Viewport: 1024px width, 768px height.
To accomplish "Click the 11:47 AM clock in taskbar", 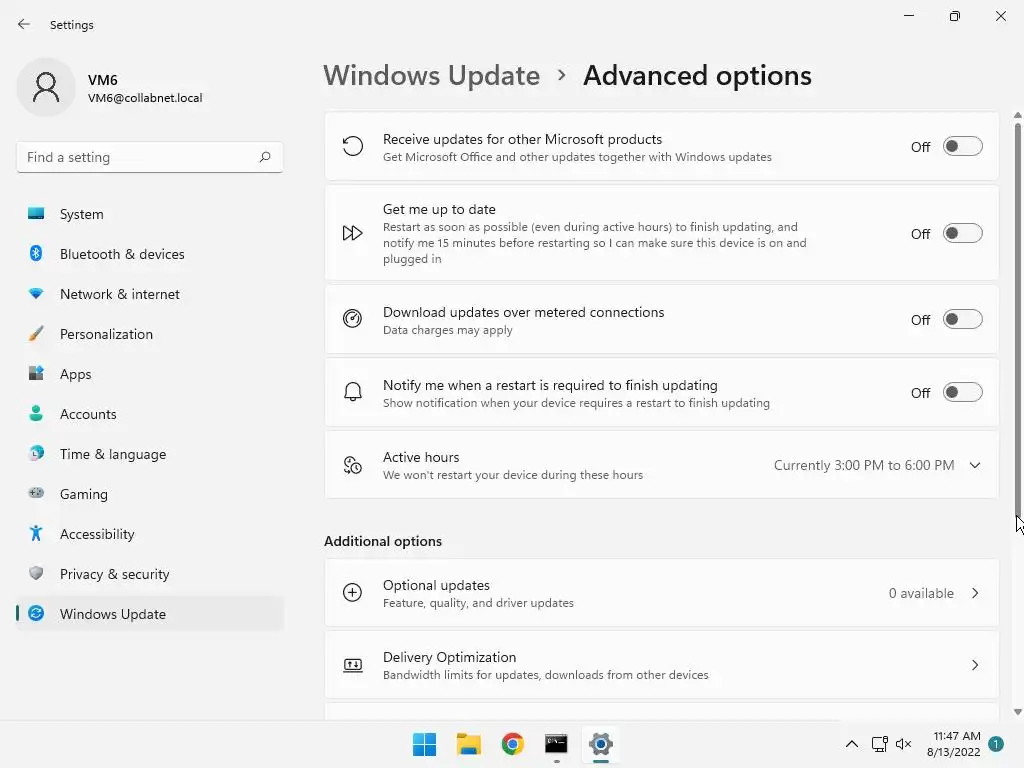I will [x=957, y=736].
